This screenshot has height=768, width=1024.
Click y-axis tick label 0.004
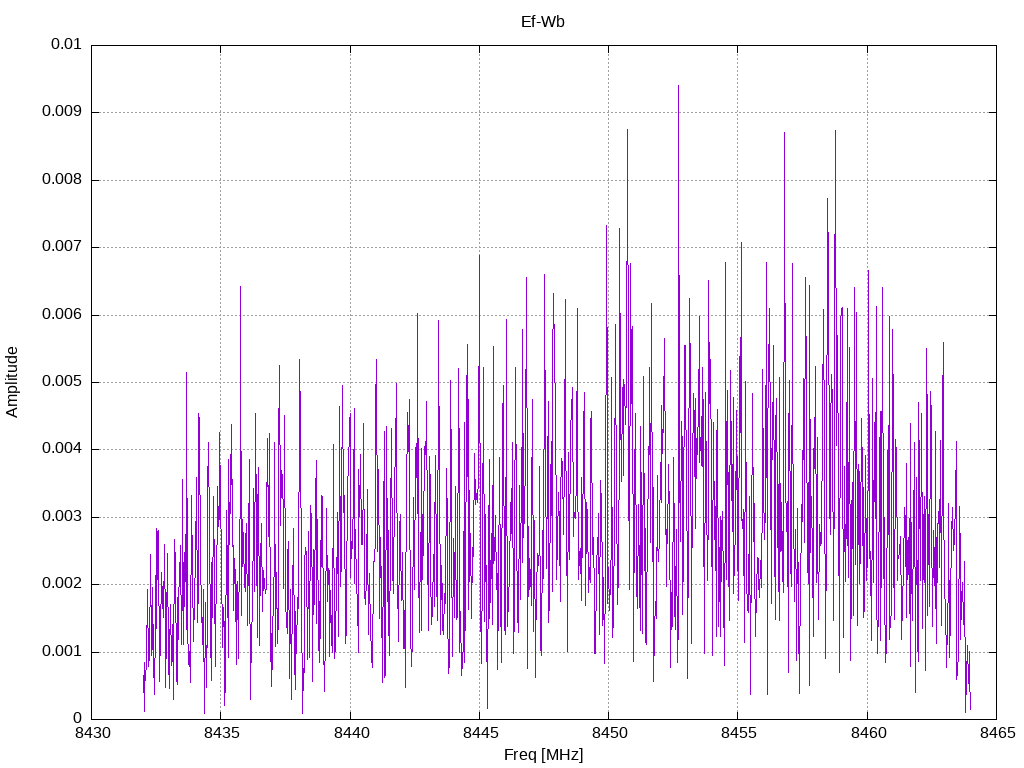click(62, 449)
